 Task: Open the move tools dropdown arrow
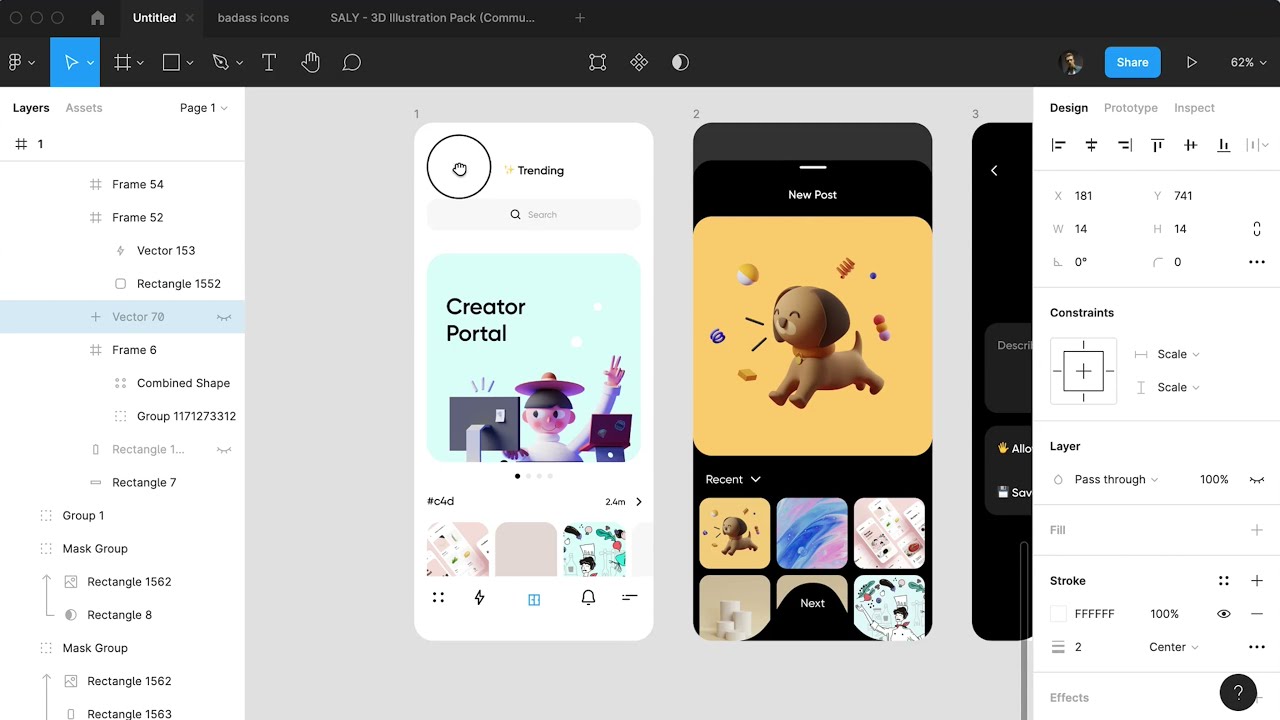click(90, 63)
